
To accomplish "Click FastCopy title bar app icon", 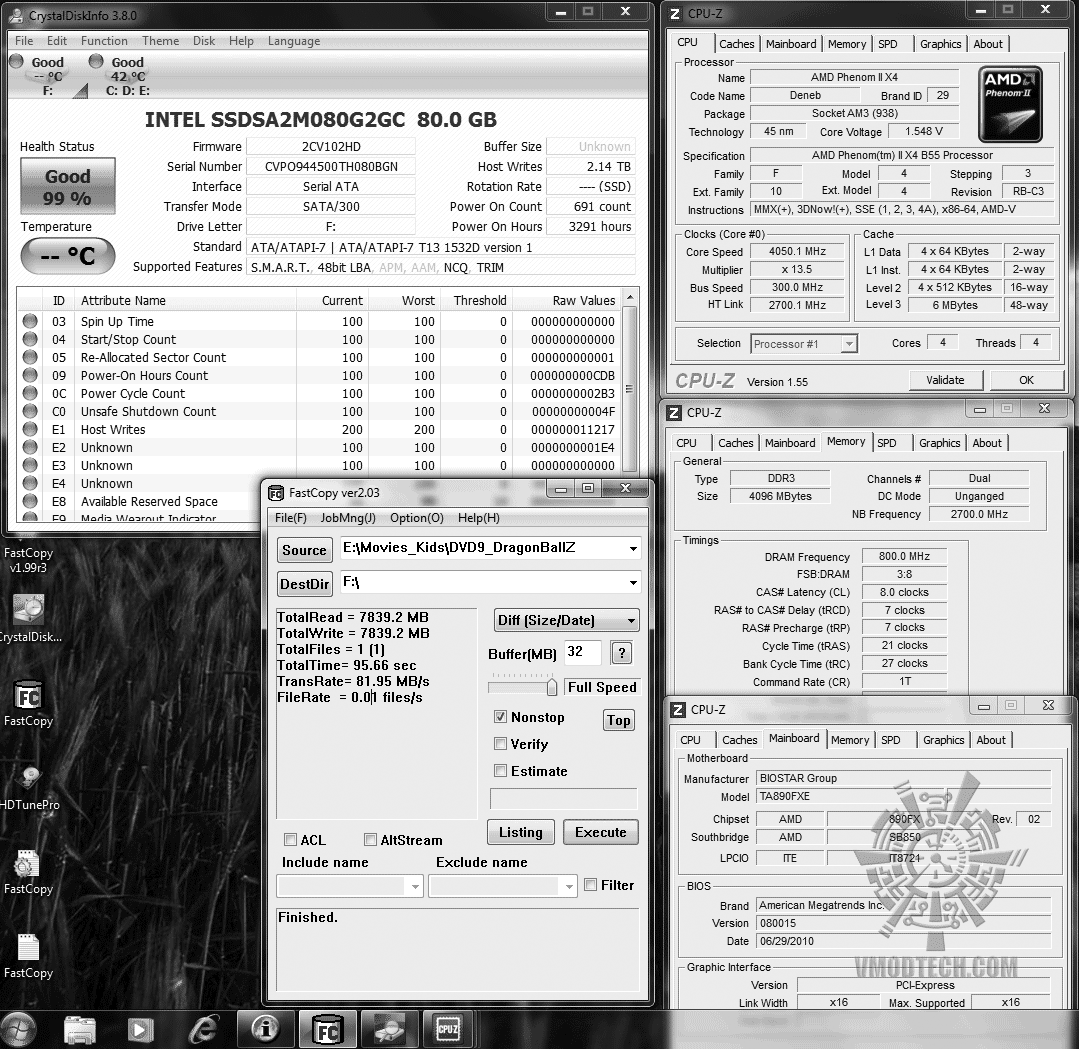I will [x=276, y=493].
